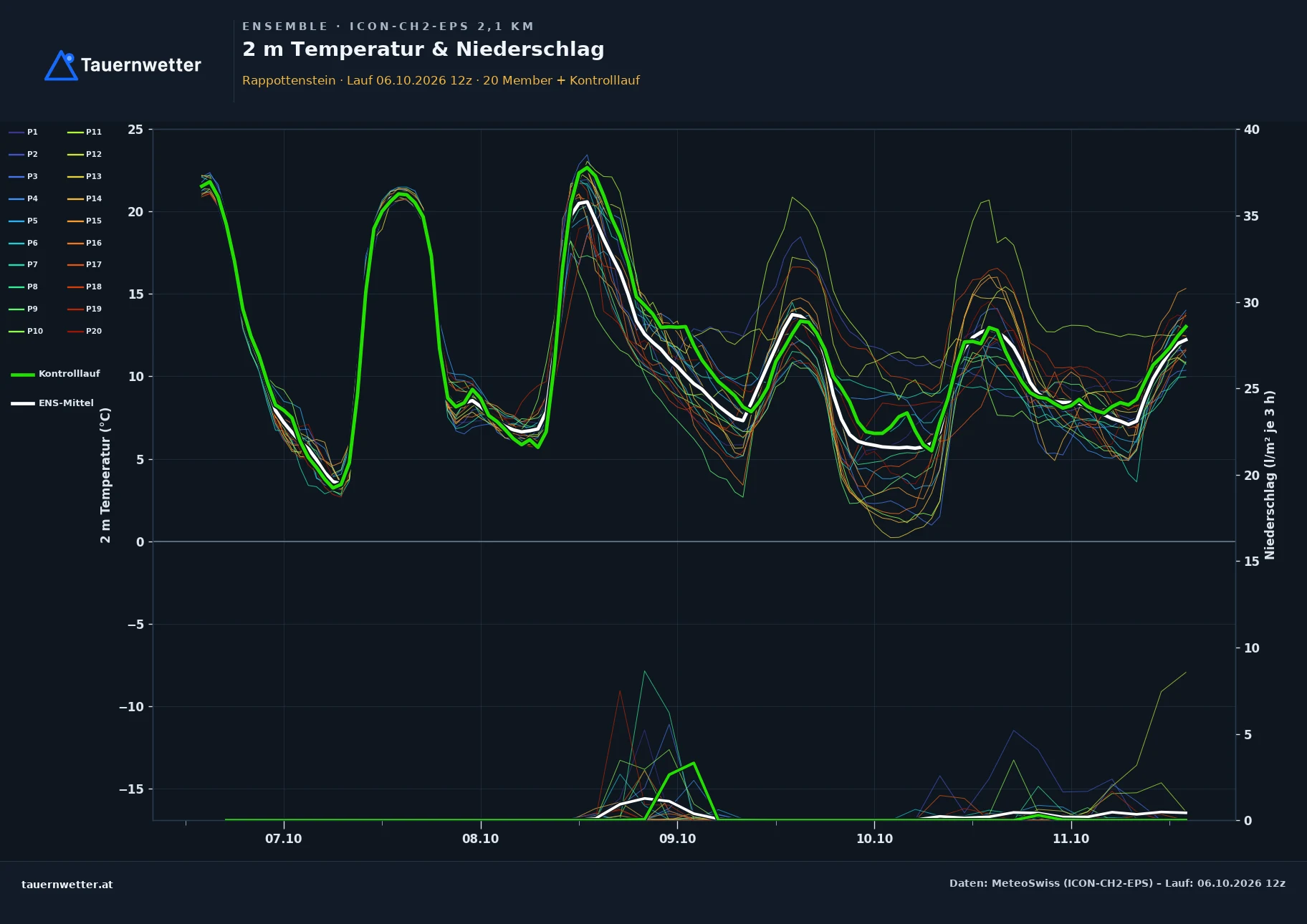Click the Tauernwetter brand name
The height and width of the screenshot is (924, 1307).
point(141,65)
